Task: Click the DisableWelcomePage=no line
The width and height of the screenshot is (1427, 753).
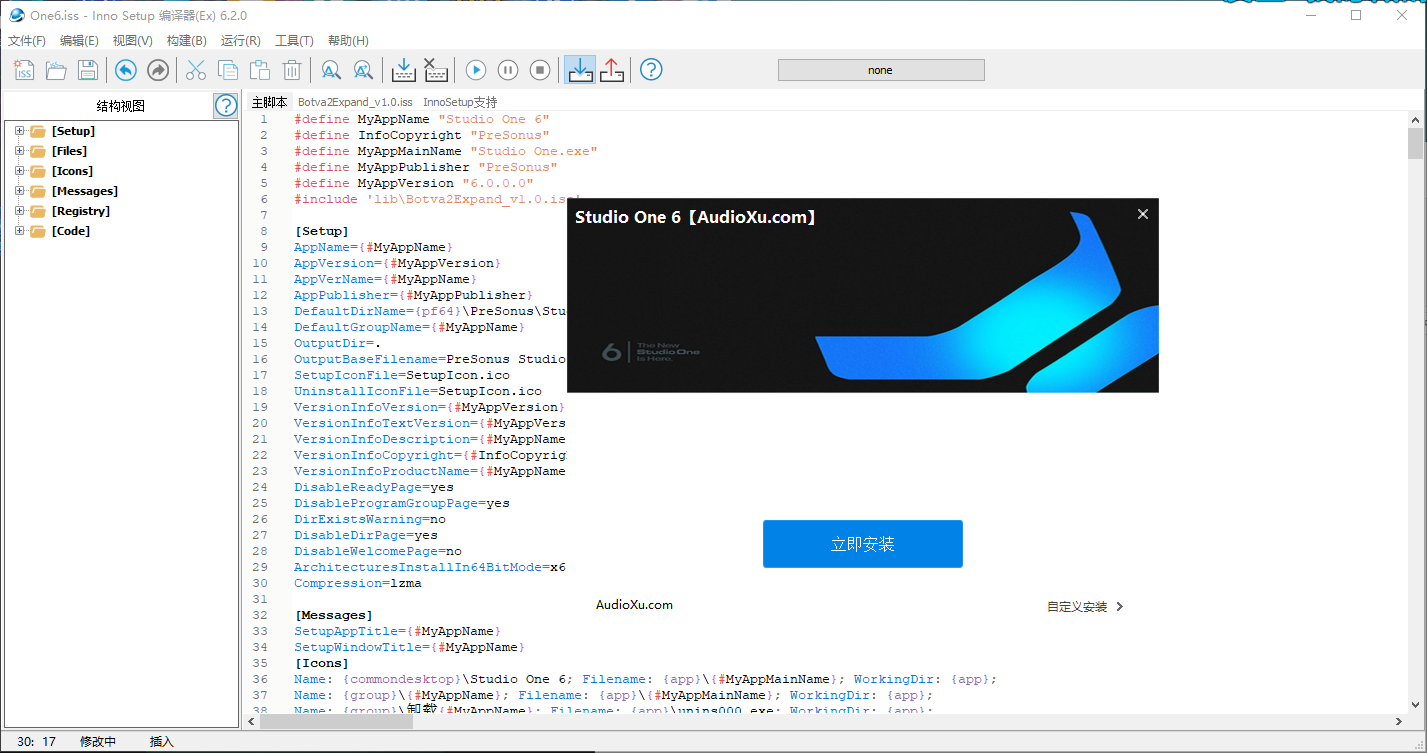Action: (x=378, y=551)
